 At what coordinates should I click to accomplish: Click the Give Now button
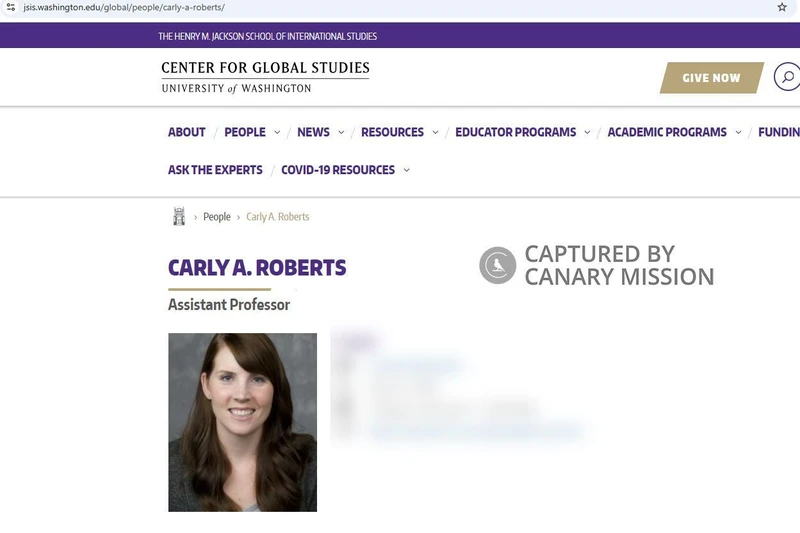712,78
